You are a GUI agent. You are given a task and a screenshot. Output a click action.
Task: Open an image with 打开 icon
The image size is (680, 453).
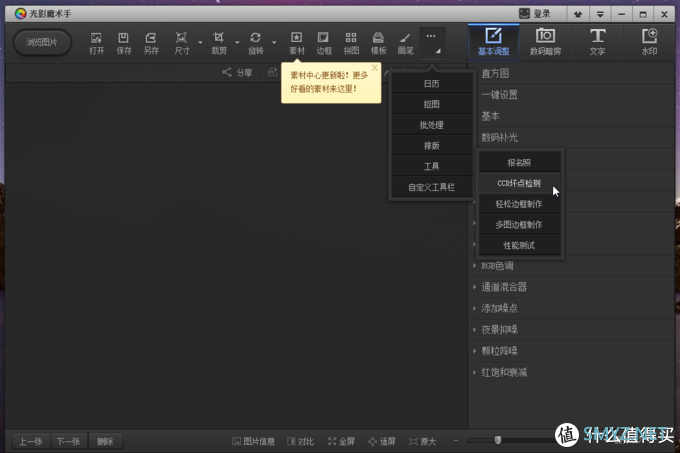click(96, 43)
